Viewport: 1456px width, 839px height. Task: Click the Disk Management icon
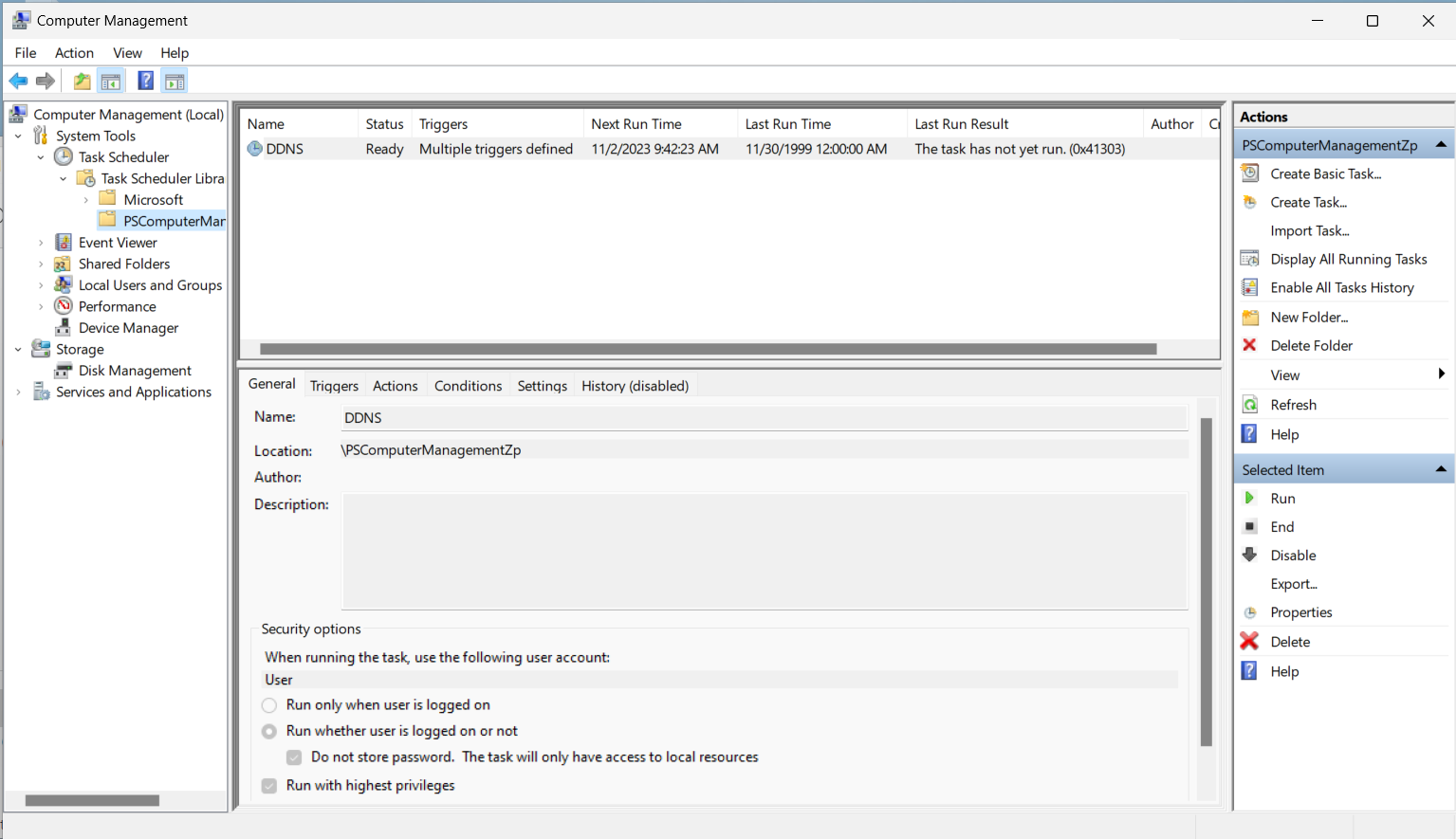[64, 370]
